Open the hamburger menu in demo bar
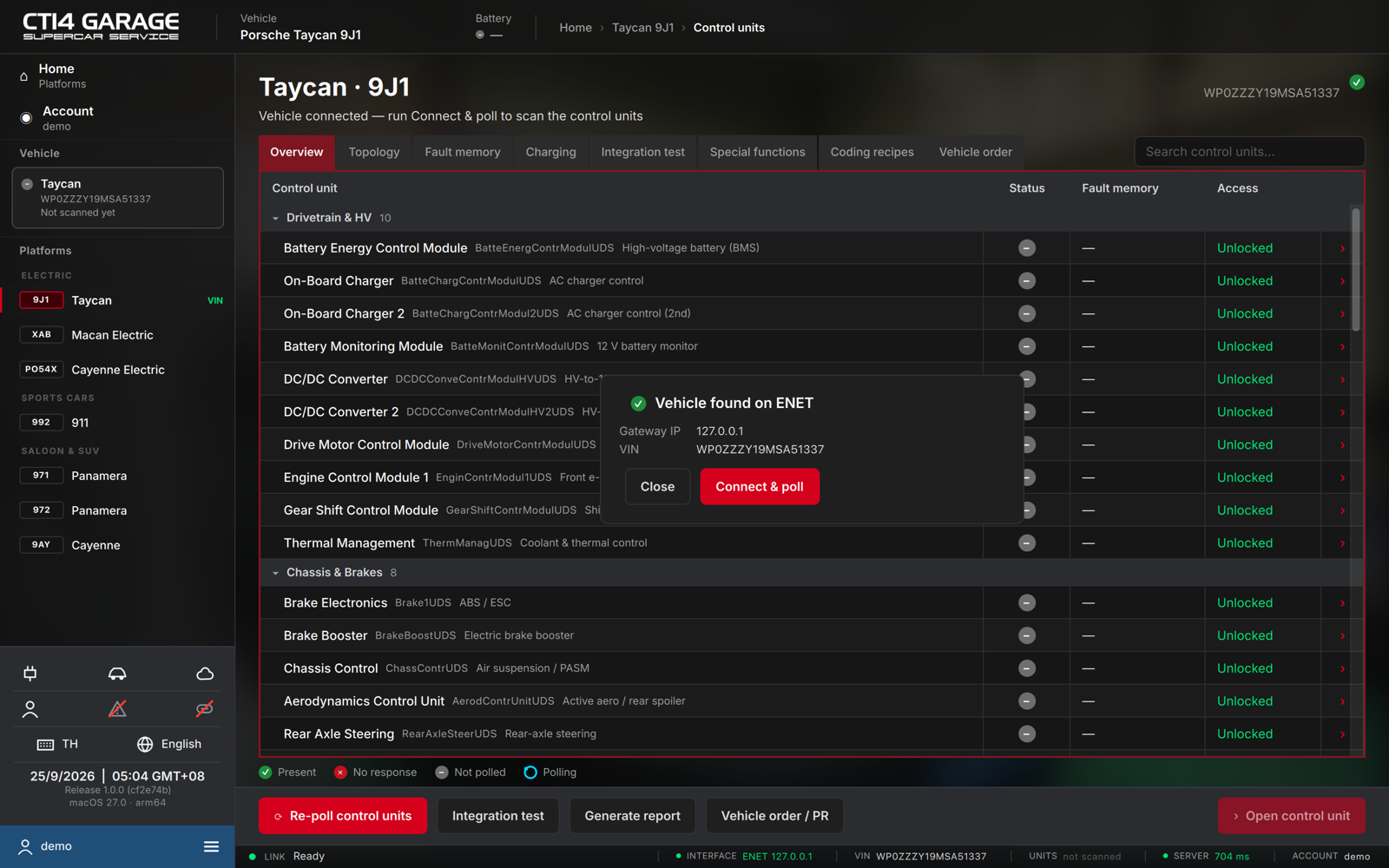The width and height of the screenshot is (1389, 868). (x=211, y=846)
